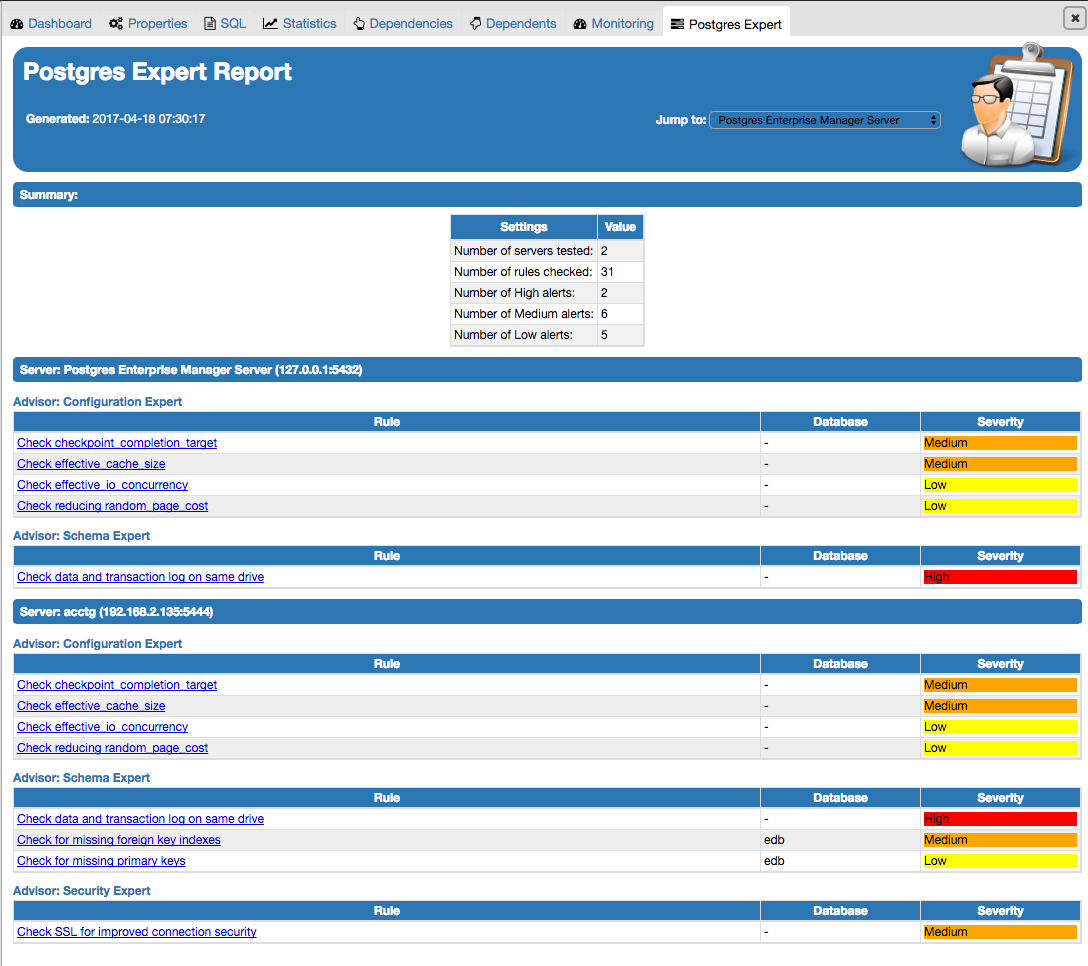Close the panel with the X button
This screenshot has height=966, width=1088.
1075,18
